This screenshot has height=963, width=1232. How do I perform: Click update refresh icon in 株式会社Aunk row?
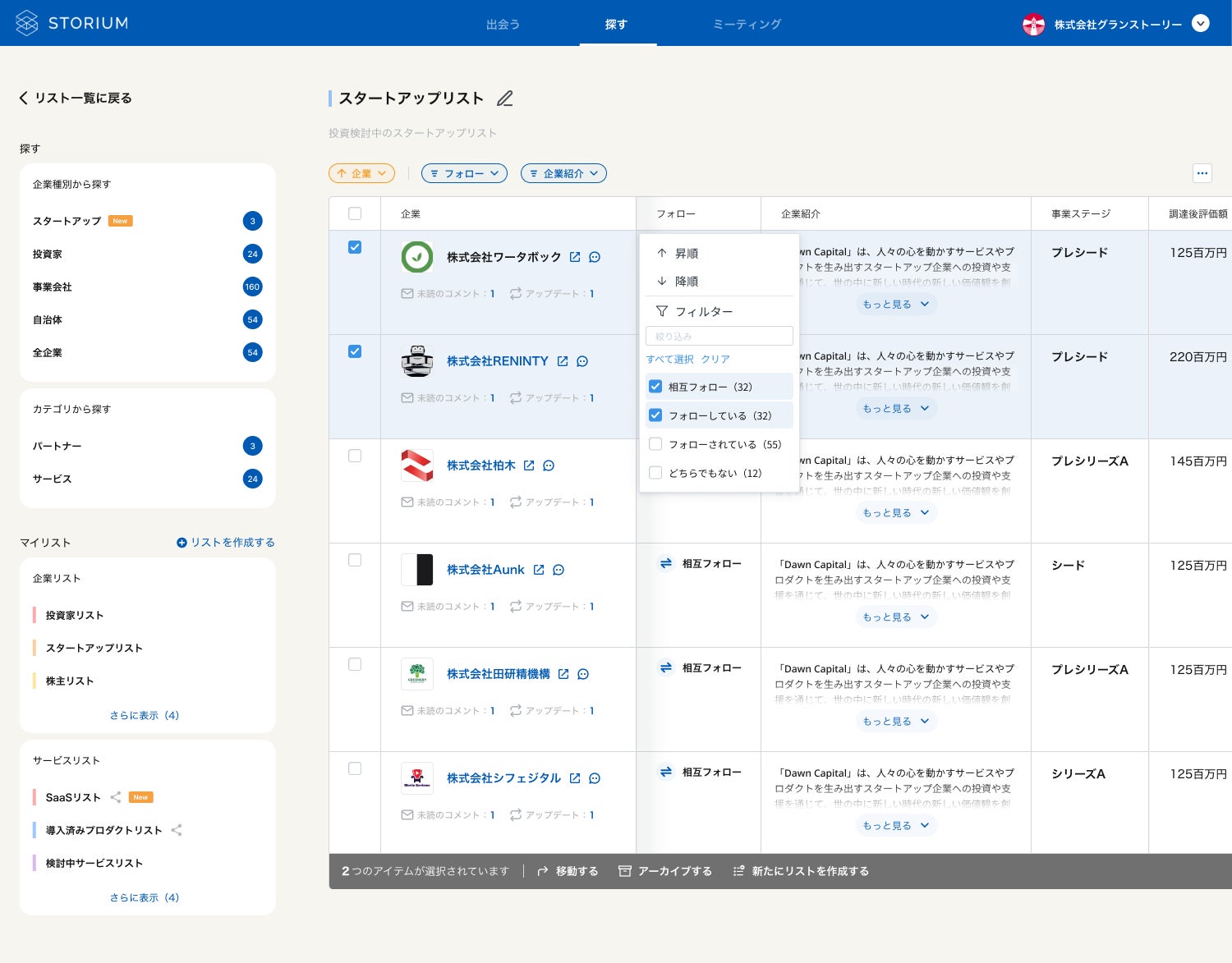tap(516, 606)
